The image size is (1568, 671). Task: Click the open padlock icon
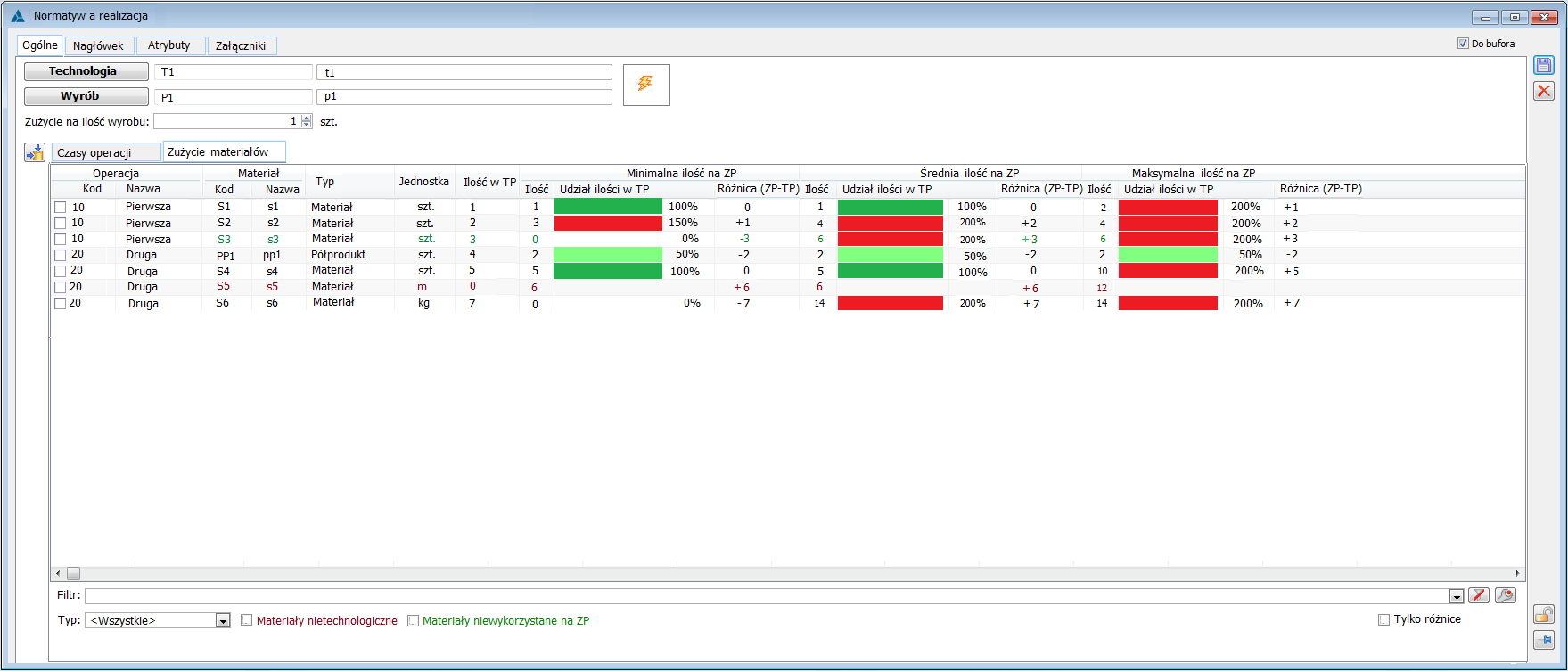pyautogui.click(x=1544, y=613)
